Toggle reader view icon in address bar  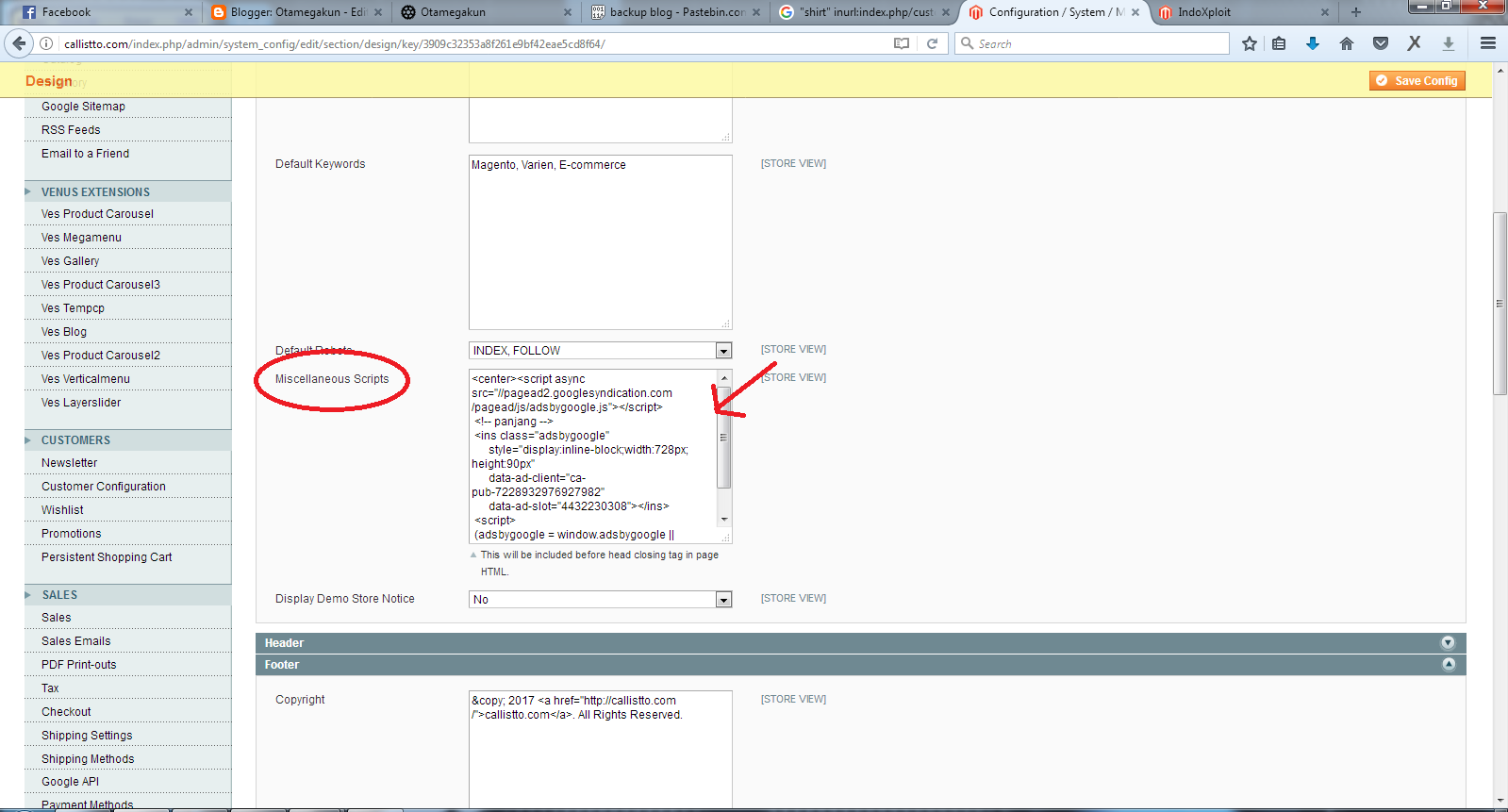click(902, 43)
